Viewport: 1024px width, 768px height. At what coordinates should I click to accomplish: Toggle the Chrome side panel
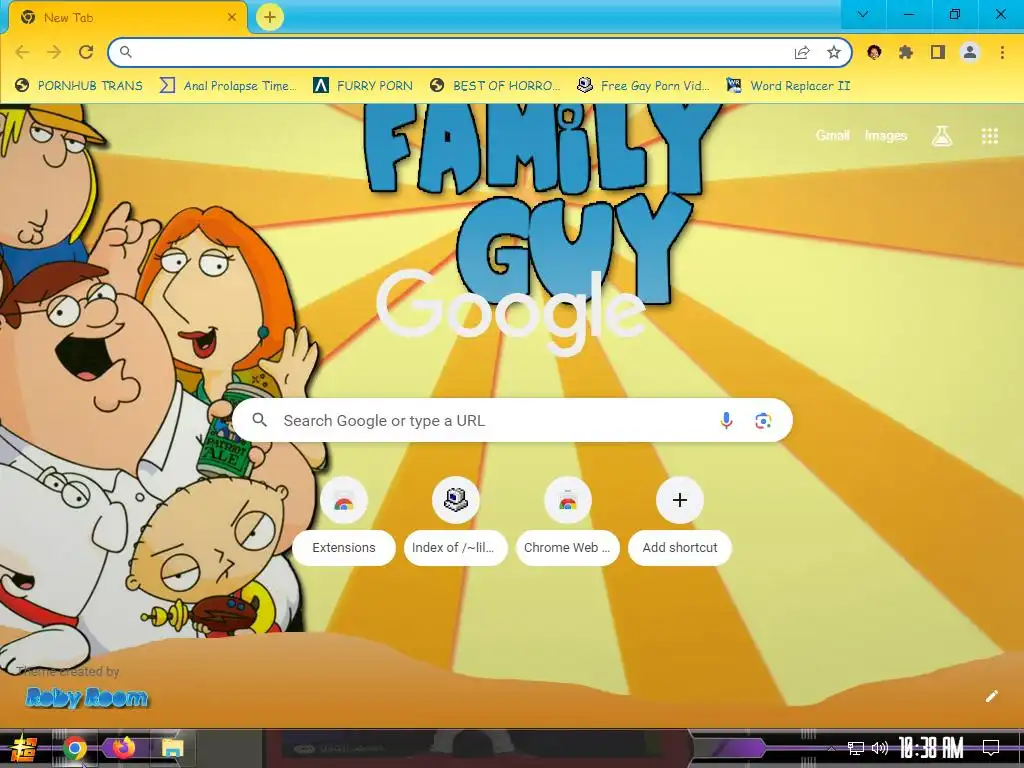pos(938,52)
